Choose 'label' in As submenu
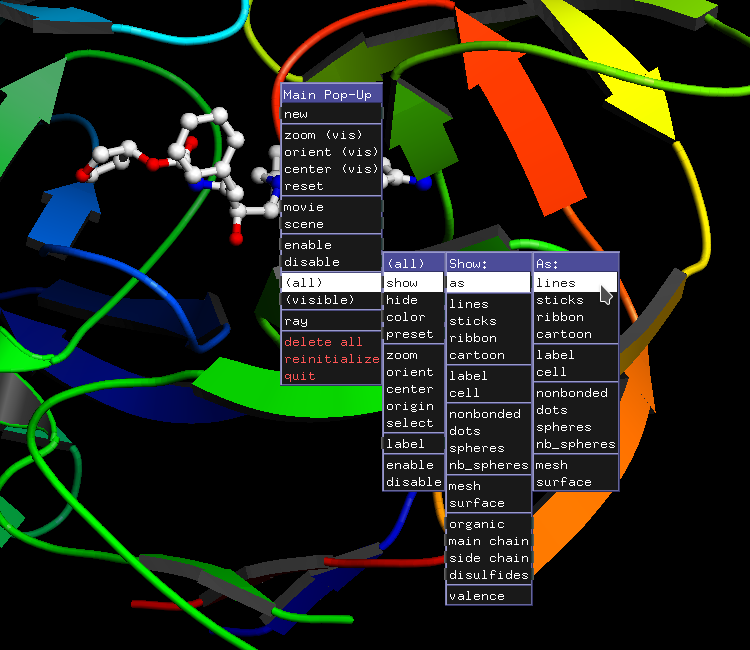Image resolution: width=750 pixels, height=650 pixels. click(575, 355)
